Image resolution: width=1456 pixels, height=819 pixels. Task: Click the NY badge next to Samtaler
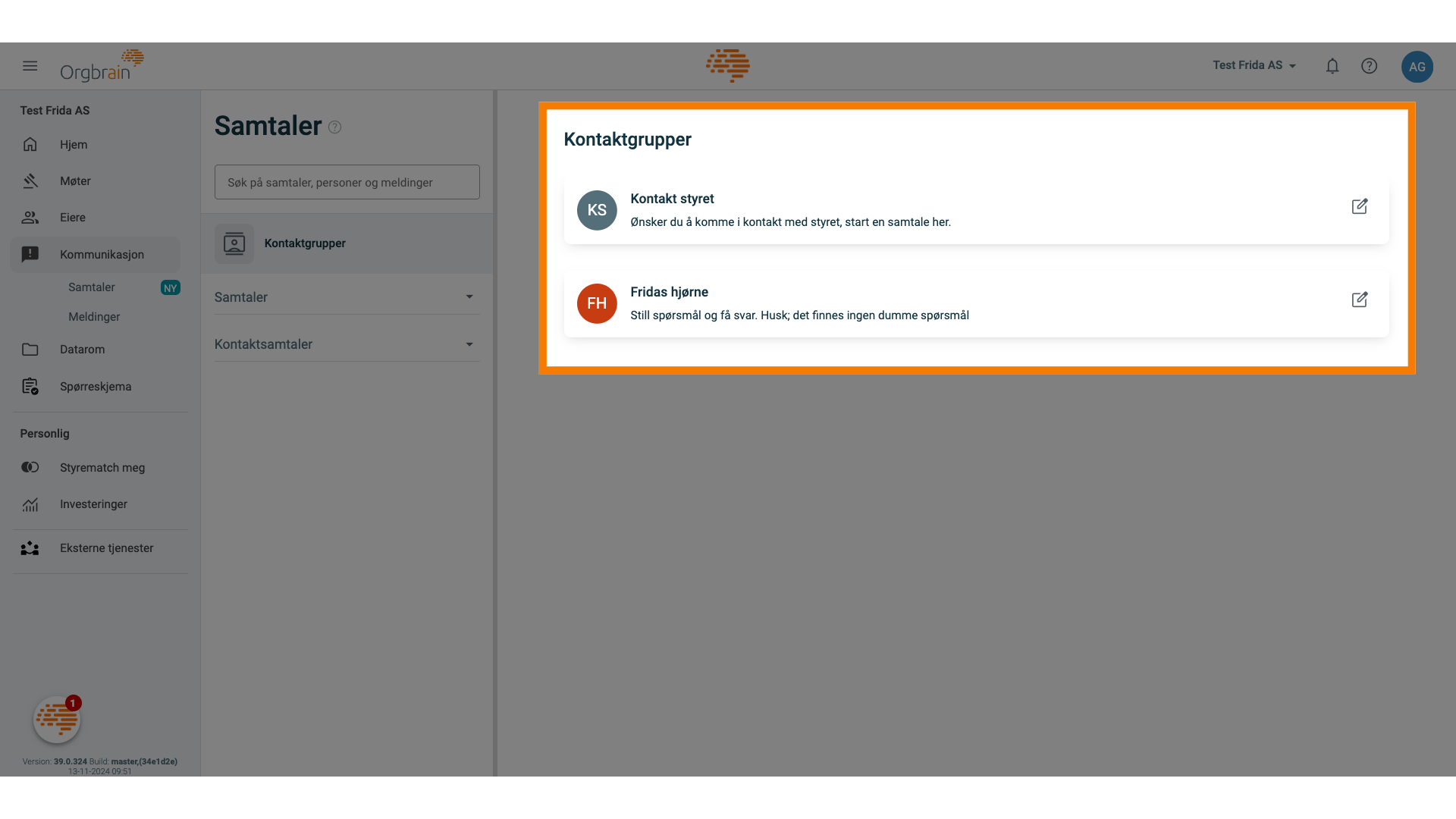point(170,287)
